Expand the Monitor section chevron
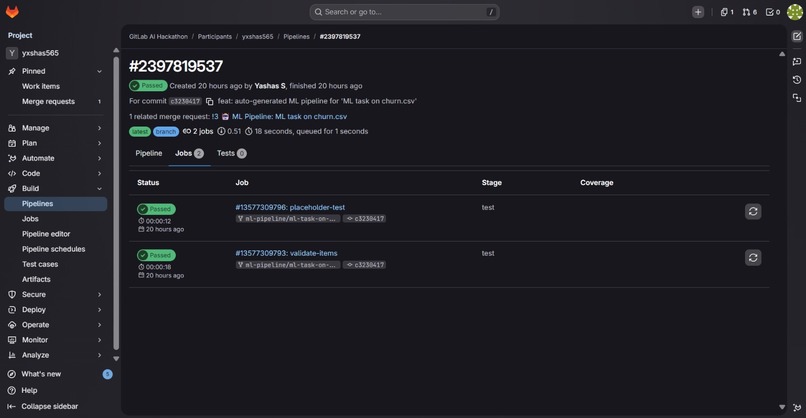Image resolution: width=806 pixels, height=418 pixels. pos(99,340)
